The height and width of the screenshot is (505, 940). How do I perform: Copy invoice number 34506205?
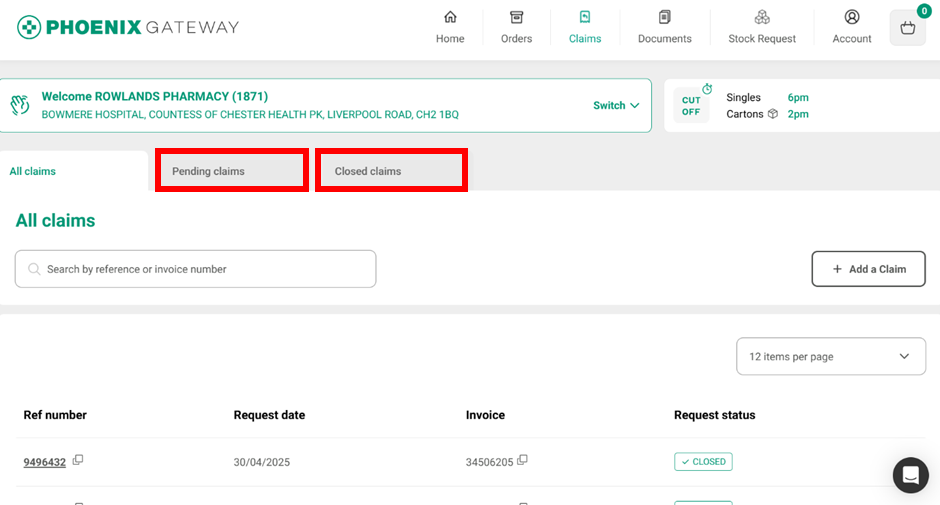pos(522,461)
